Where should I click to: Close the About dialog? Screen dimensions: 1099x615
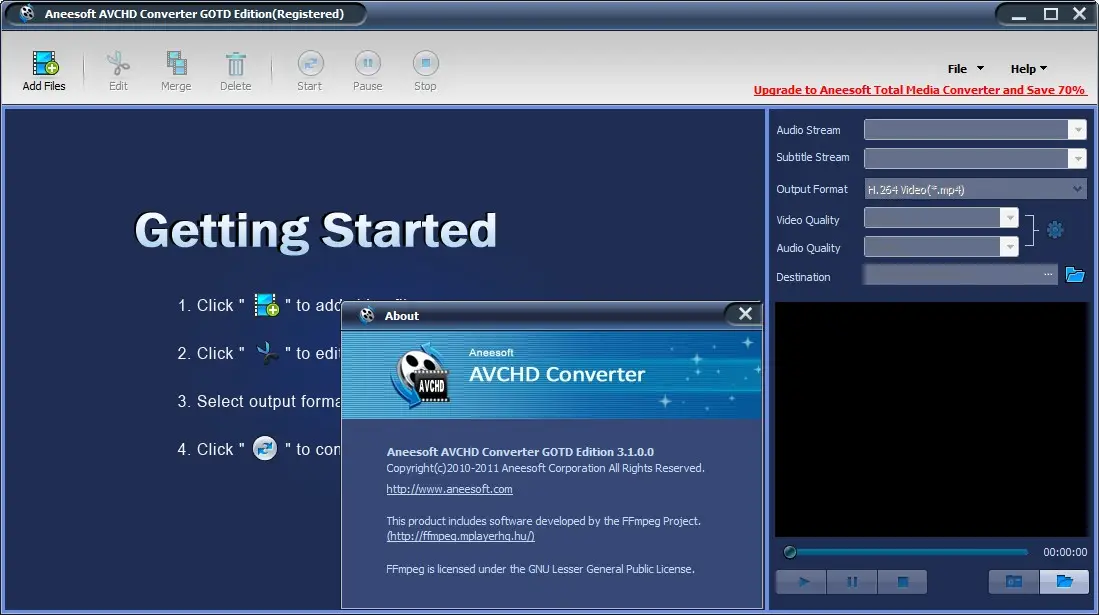tap(744, 314)
